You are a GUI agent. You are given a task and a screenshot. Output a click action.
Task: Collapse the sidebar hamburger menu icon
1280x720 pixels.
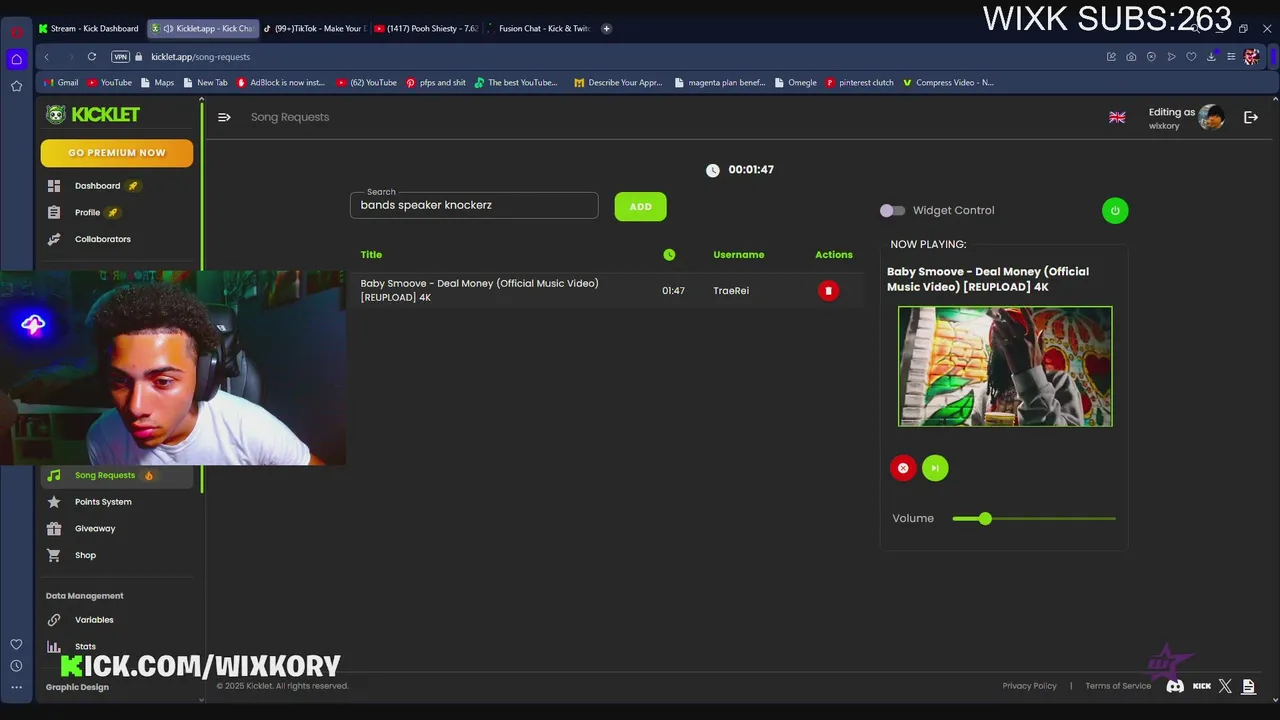[x=224, y=117]
